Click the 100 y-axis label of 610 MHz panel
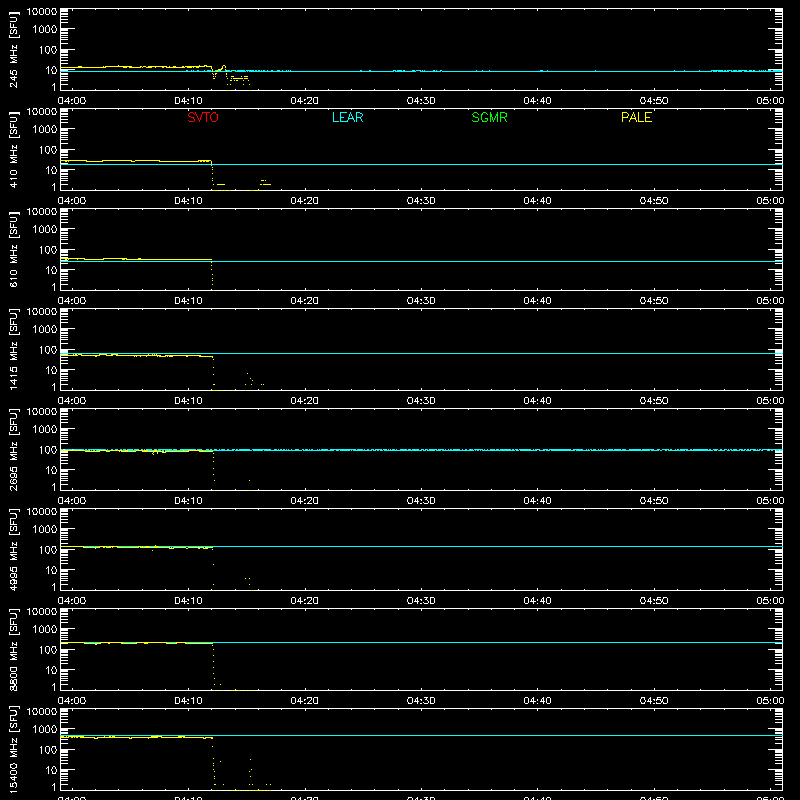Screen dimensions: 800x800 (48, 250)
